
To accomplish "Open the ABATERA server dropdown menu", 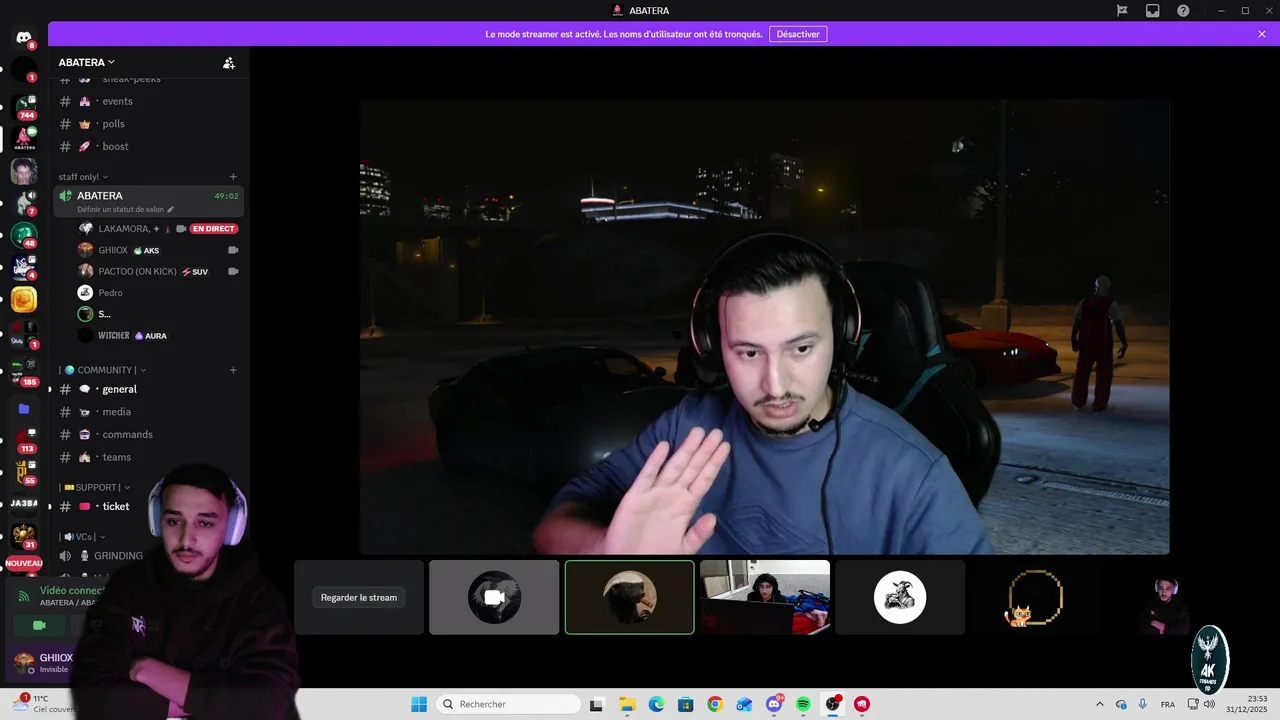I will [x=87, y=62].
